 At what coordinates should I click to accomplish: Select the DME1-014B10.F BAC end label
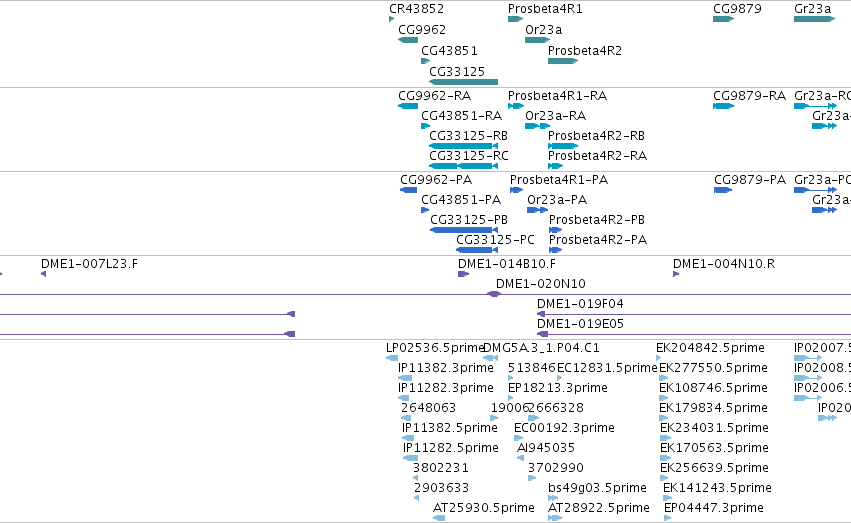click(507, 264)
